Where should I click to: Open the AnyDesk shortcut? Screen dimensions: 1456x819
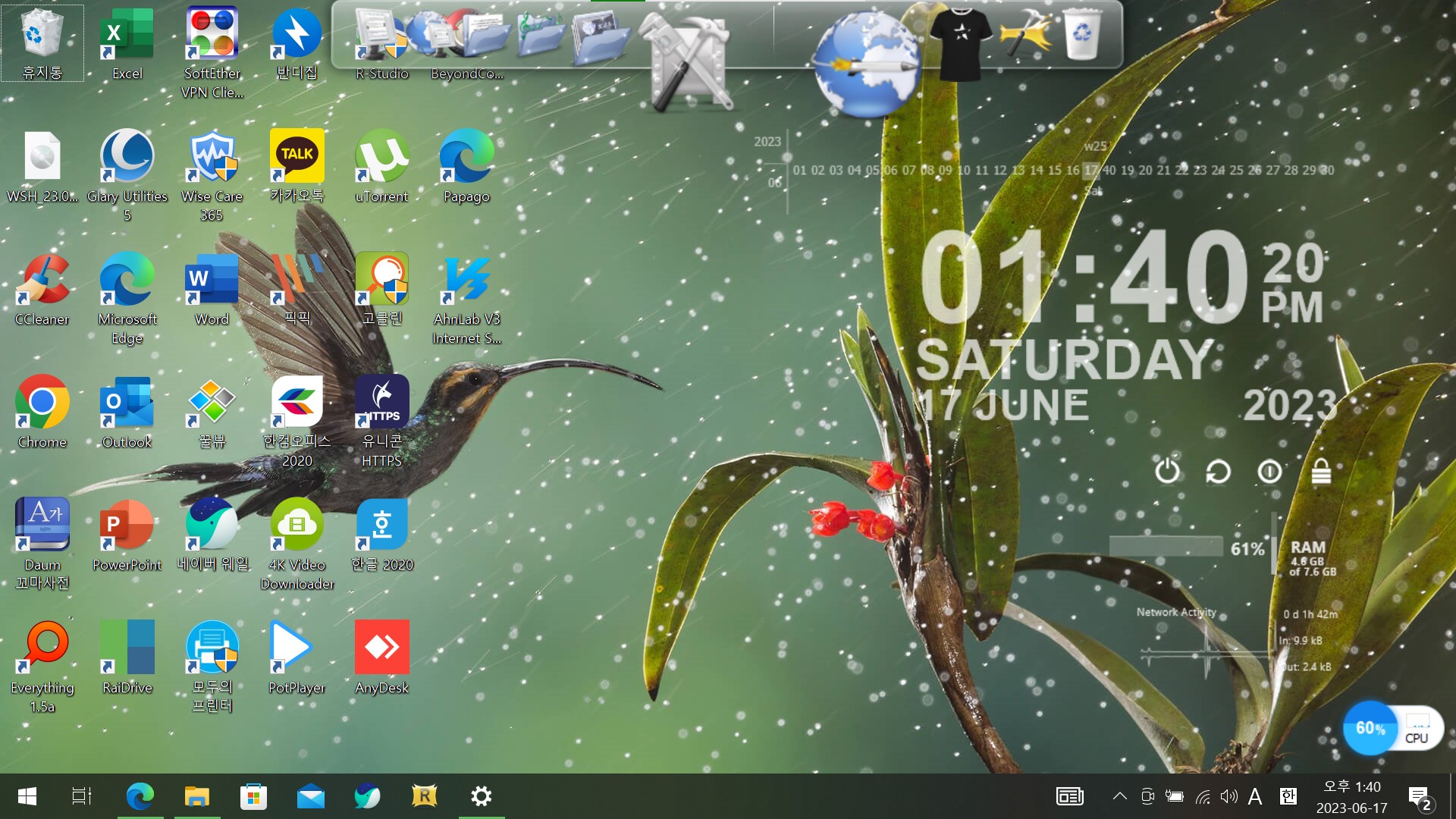(381, 658)
